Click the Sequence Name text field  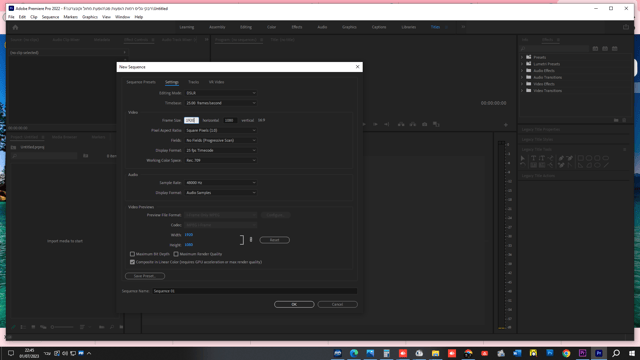point(255,291)
